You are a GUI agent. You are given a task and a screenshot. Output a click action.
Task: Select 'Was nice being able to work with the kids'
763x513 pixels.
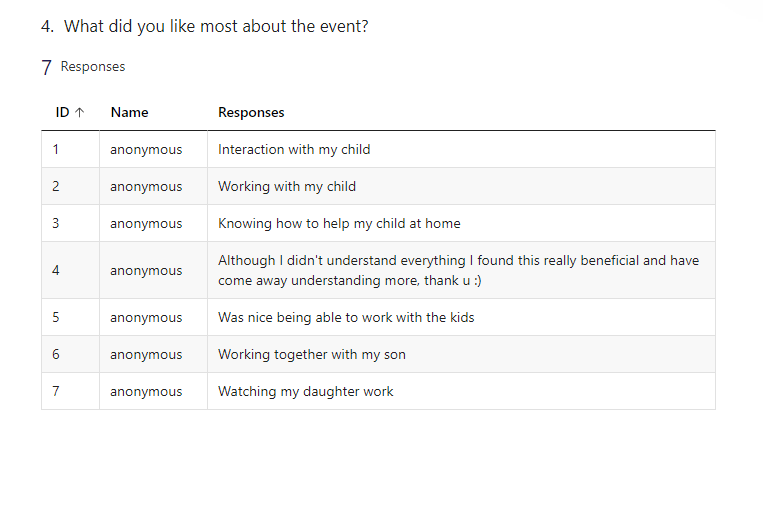[x=346, y=317]
